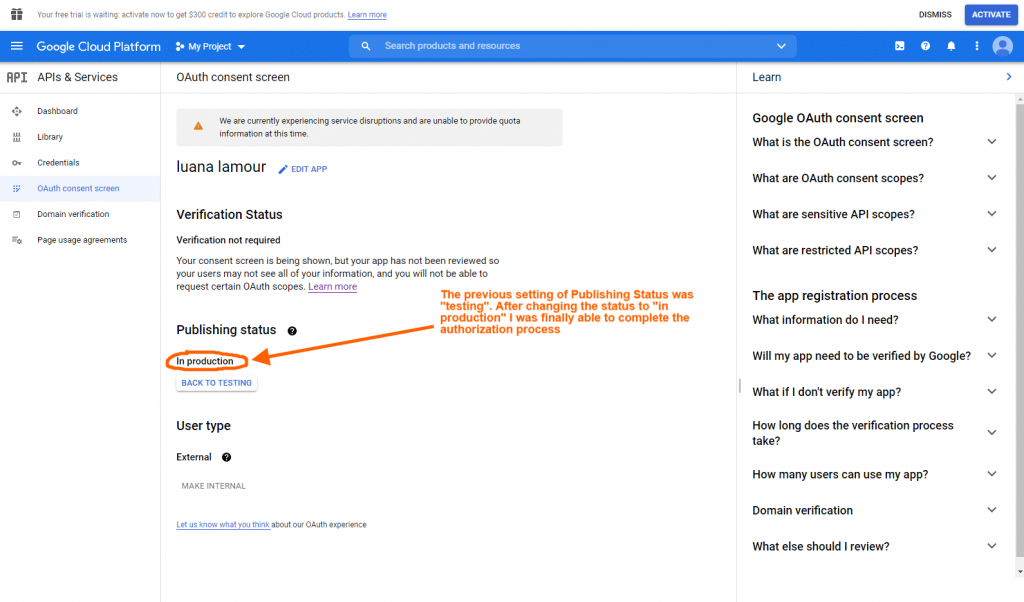
Task: Click Google Cloud Platform logo text
Action: 99,46
